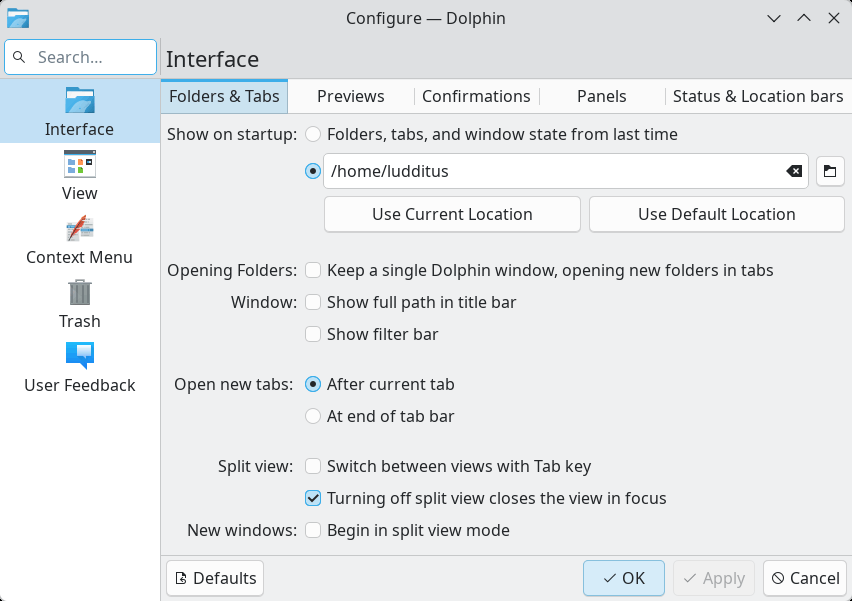Select the At end of tab bar option
This screenshot has width=852, height=601.
313,416
